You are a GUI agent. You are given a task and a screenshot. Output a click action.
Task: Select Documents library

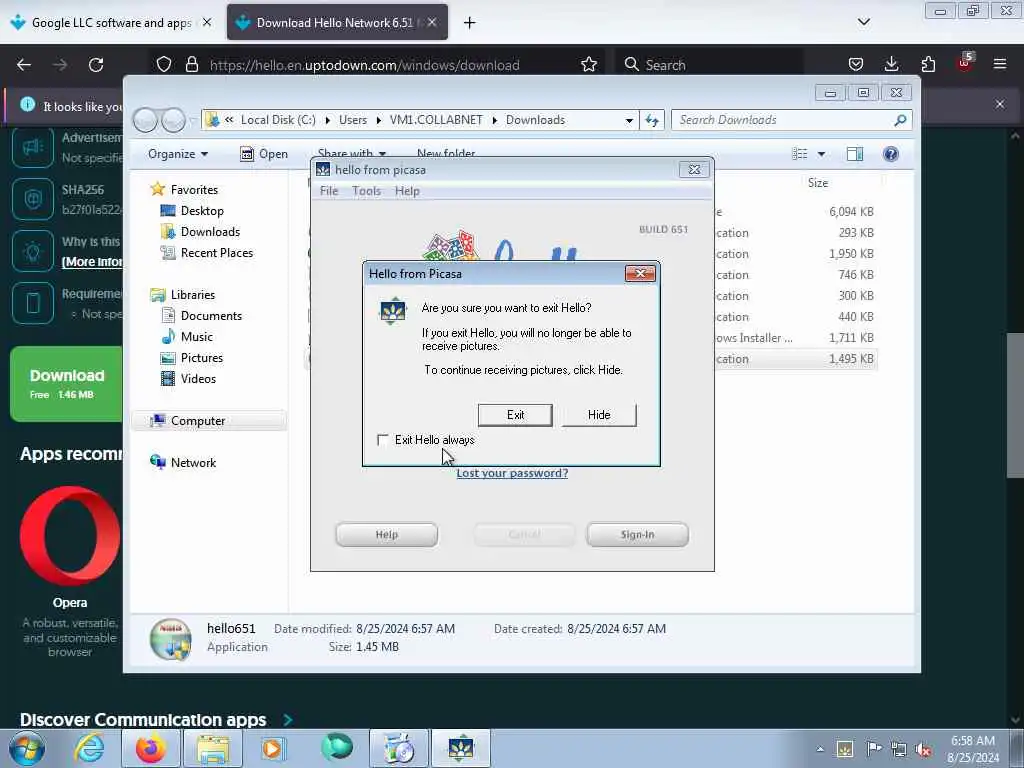[211, 316]
